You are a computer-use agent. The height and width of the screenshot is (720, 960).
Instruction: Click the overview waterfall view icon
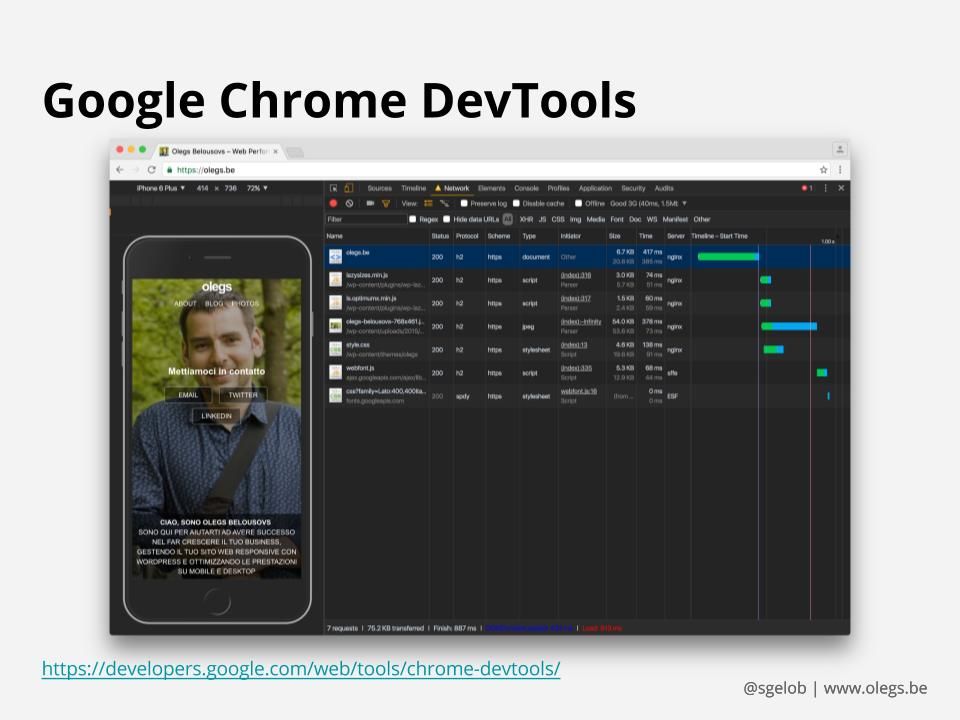(444, 203)
